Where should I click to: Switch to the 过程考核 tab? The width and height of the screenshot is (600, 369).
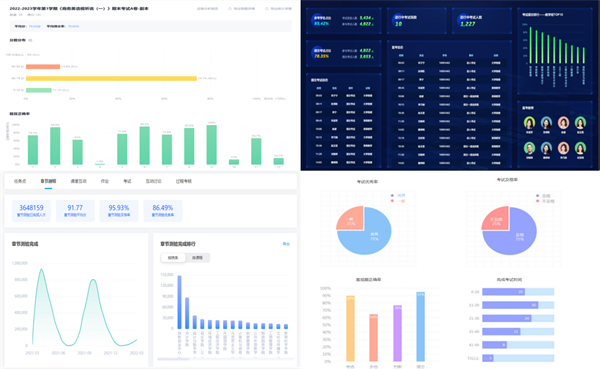tap(184, 181)
